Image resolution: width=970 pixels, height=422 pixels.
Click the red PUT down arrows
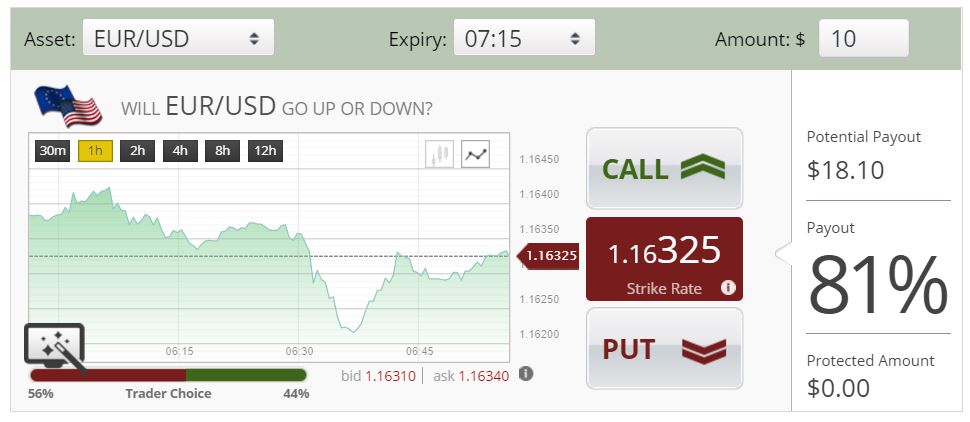click(704, 350)
